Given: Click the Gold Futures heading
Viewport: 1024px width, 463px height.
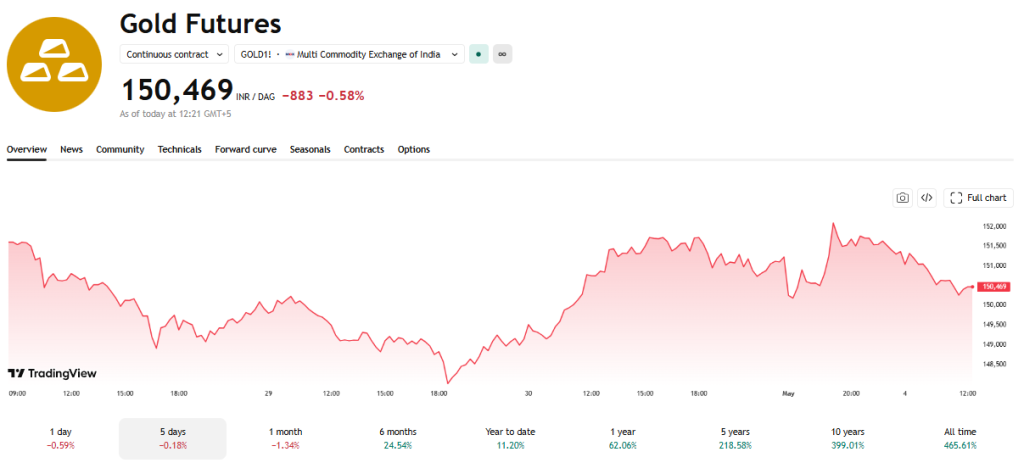Looking at the screenshot, I should pos(200,24).
